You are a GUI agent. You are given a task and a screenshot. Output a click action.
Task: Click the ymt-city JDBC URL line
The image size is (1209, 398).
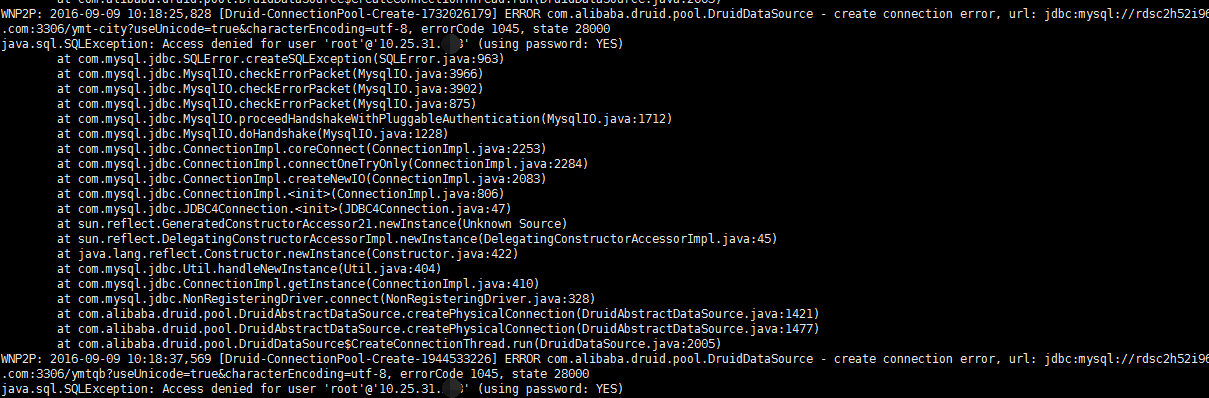tap(305, 30)
